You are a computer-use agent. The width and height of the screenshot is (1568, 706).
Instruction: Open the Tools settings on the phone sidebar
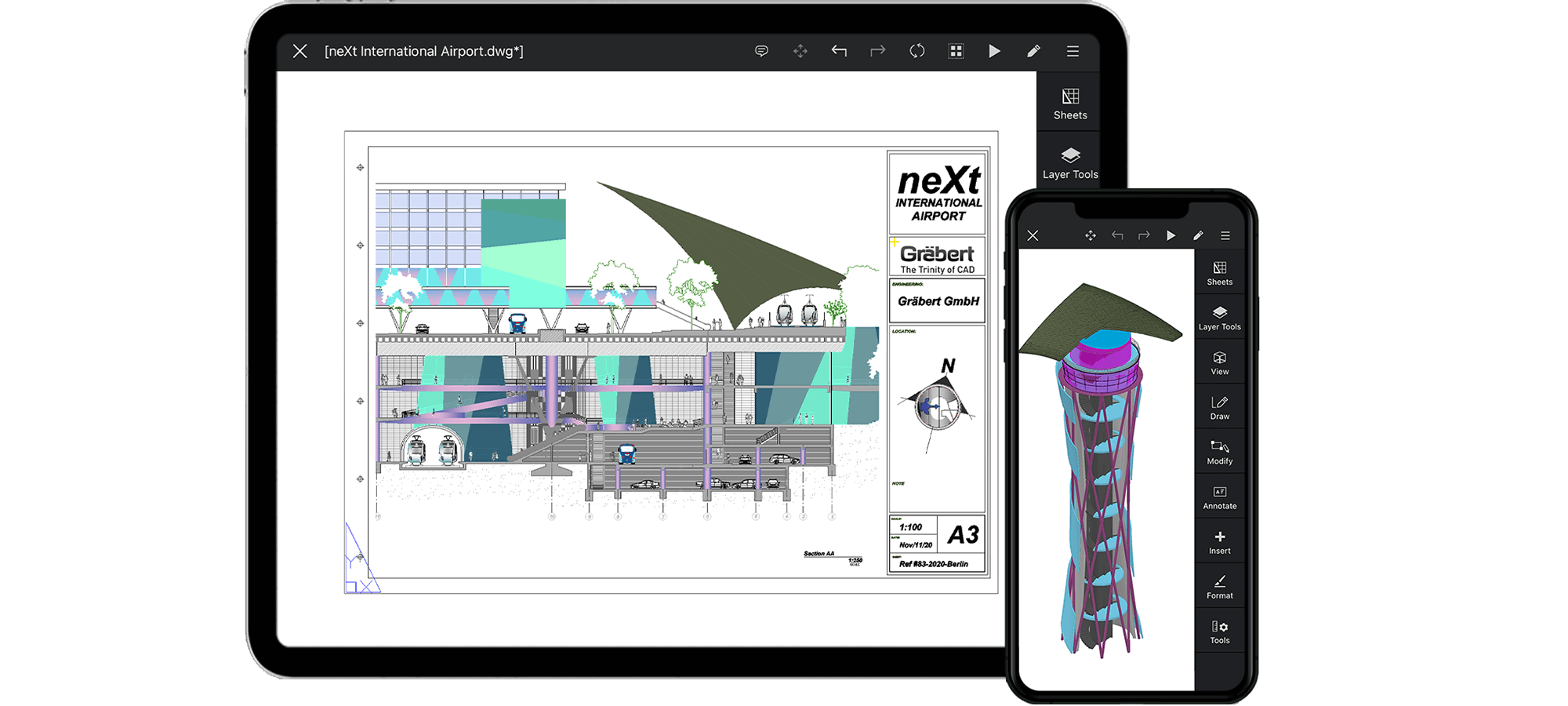[1219, 631]
